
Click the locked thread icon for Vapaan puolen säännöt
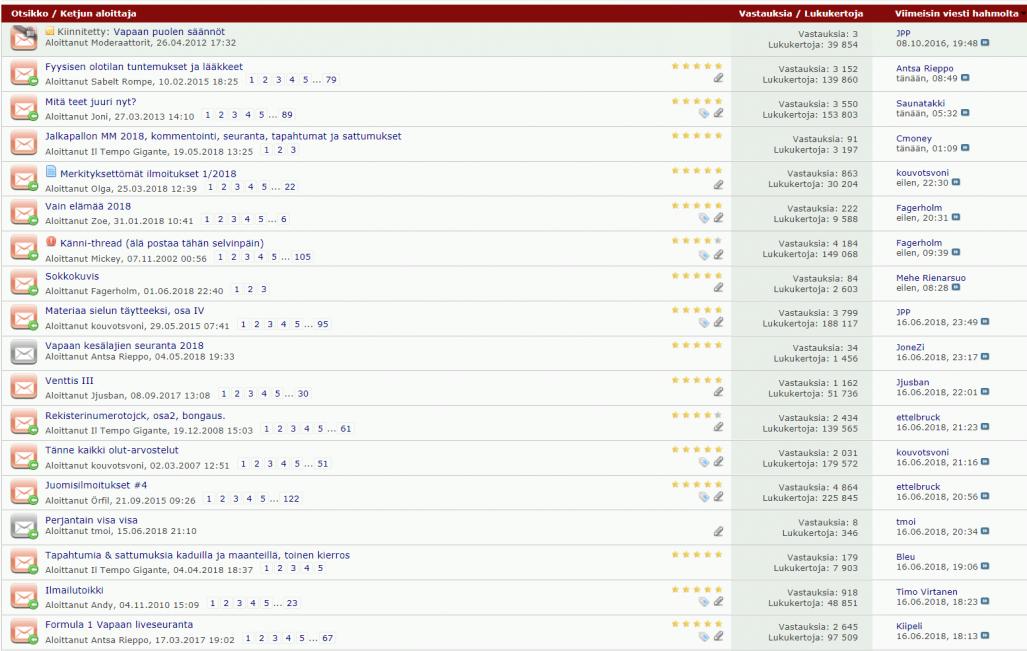[24, 38]
